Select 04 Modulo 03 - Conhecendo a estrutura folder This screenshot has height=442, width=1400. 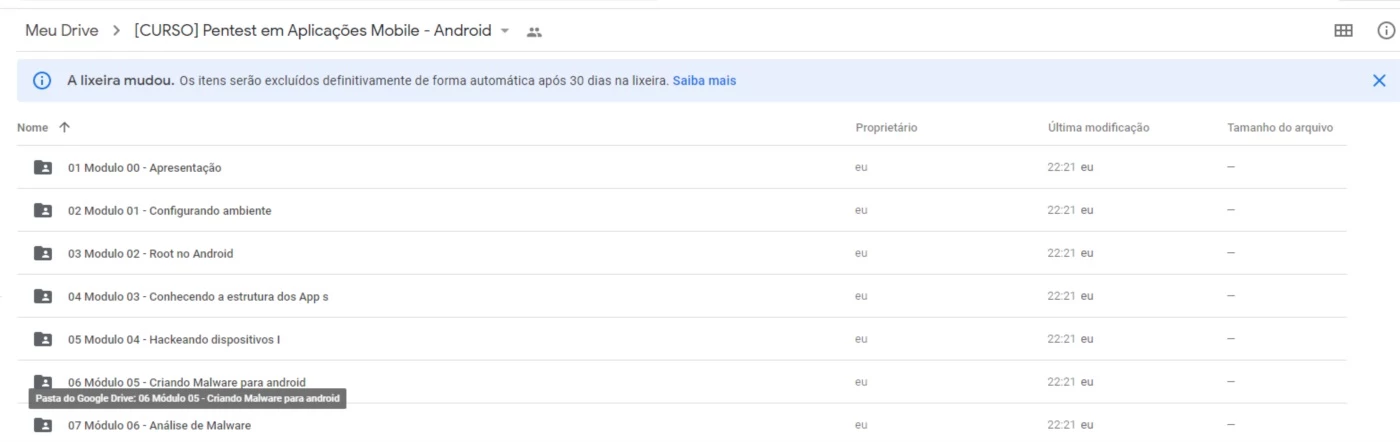681,297
